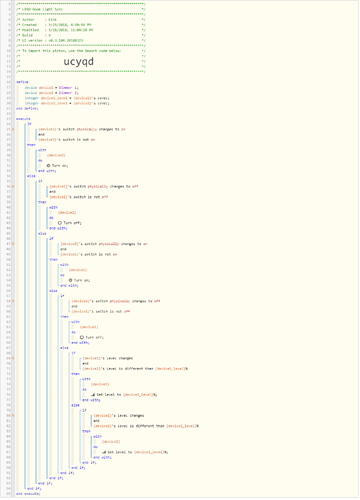This screenshot has height=500, width=360.
Task: Click the {device1} target on line 52
Action: 78,270
